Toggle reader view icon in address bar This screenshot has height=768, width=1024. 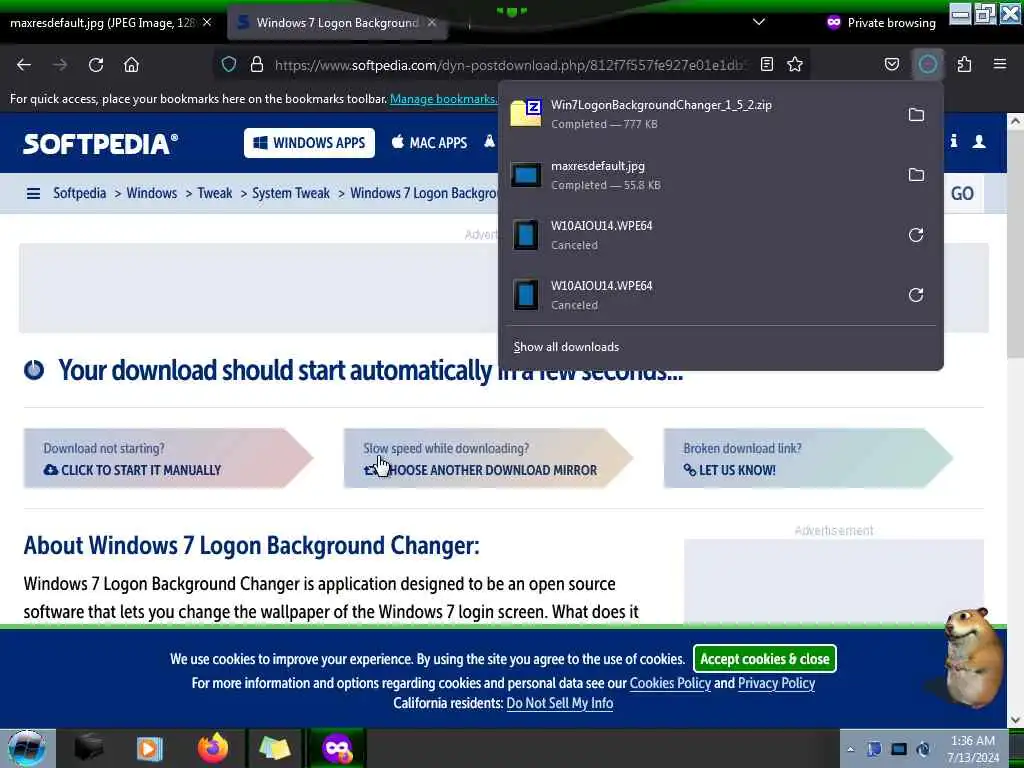(x=767, y=64)
